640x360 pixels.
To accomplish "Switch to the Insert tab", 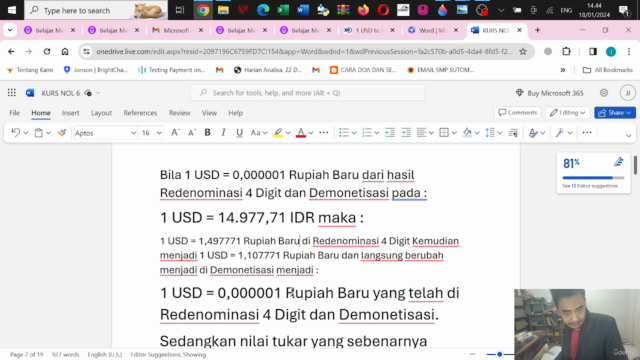I will (71, 113).
